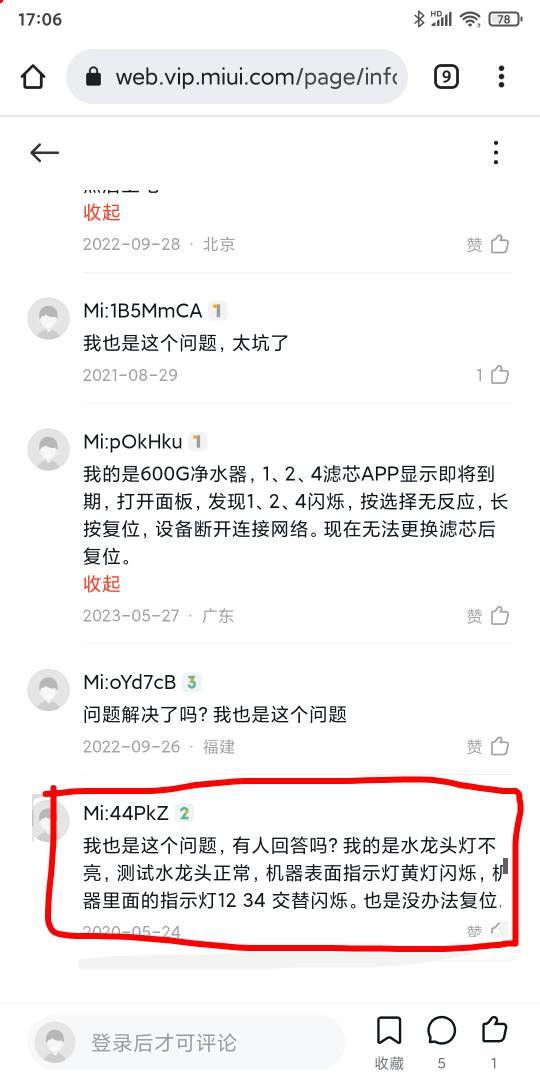Open Mi:1B5MmCA's avatar profile
Viewport: 540px width, 1080px height.
pyautogui.click(x=48, y=319)
